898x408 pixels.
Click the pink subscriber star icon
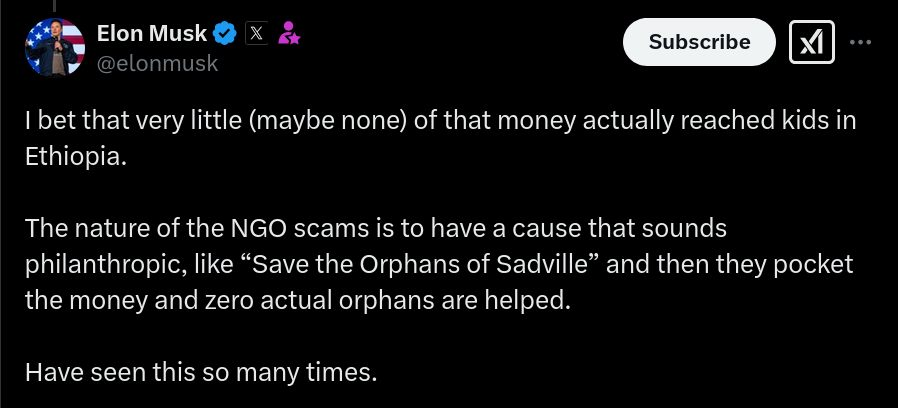(289, 33)
